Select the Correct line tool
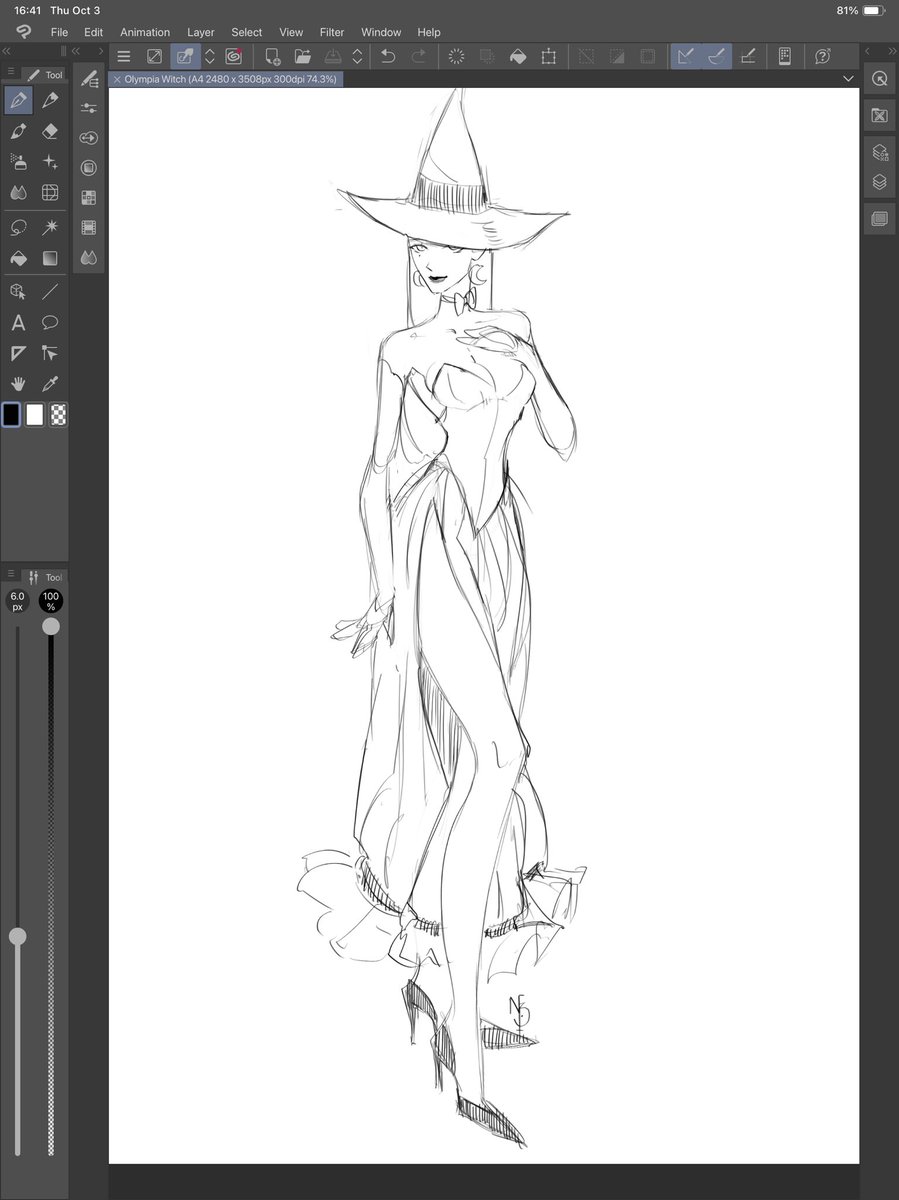The image size is (899, 1200). (50, 353)
